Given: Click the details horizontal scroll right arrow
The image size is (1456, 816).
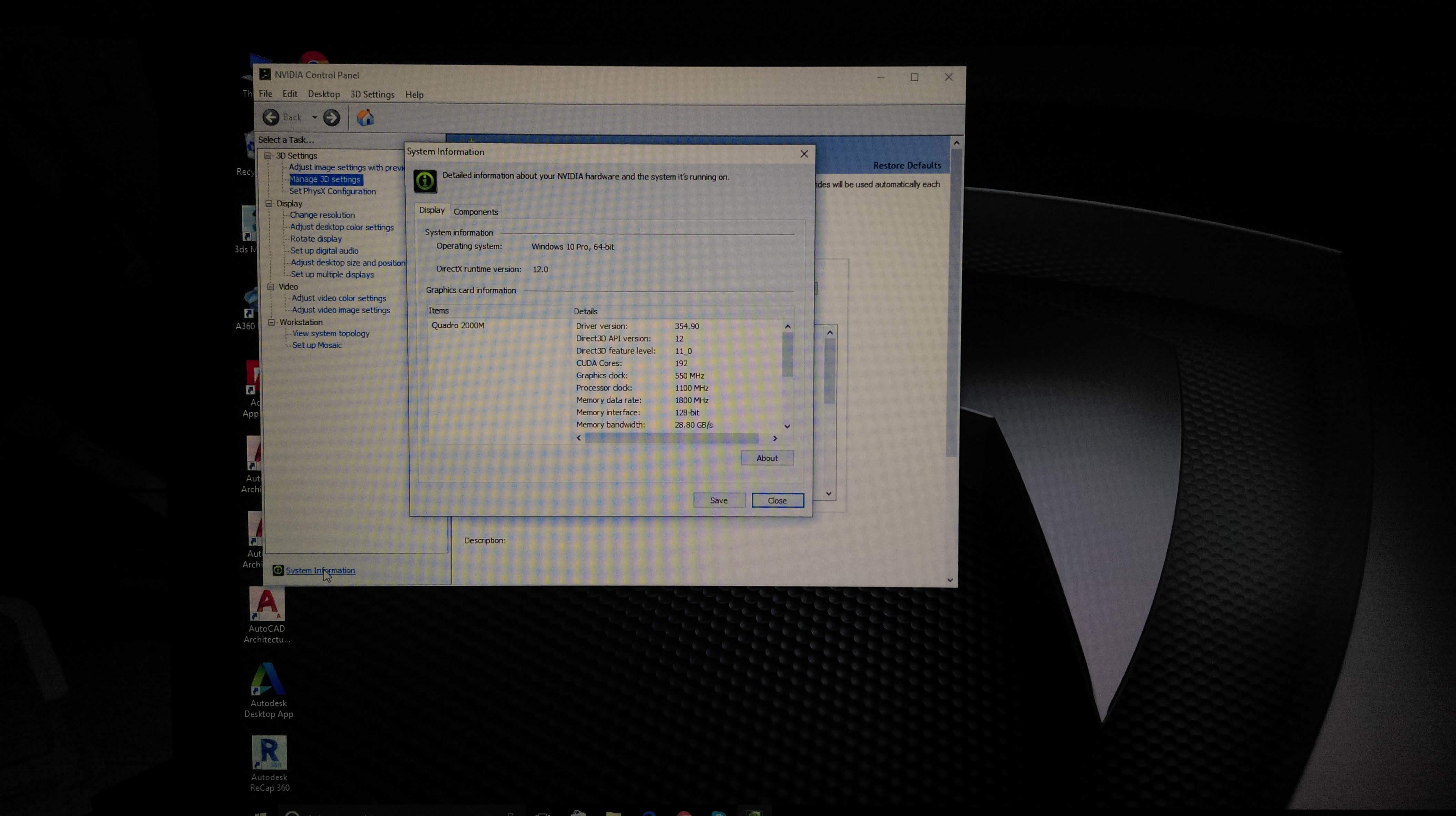Looking at the screenshot, I should point(775,438).
